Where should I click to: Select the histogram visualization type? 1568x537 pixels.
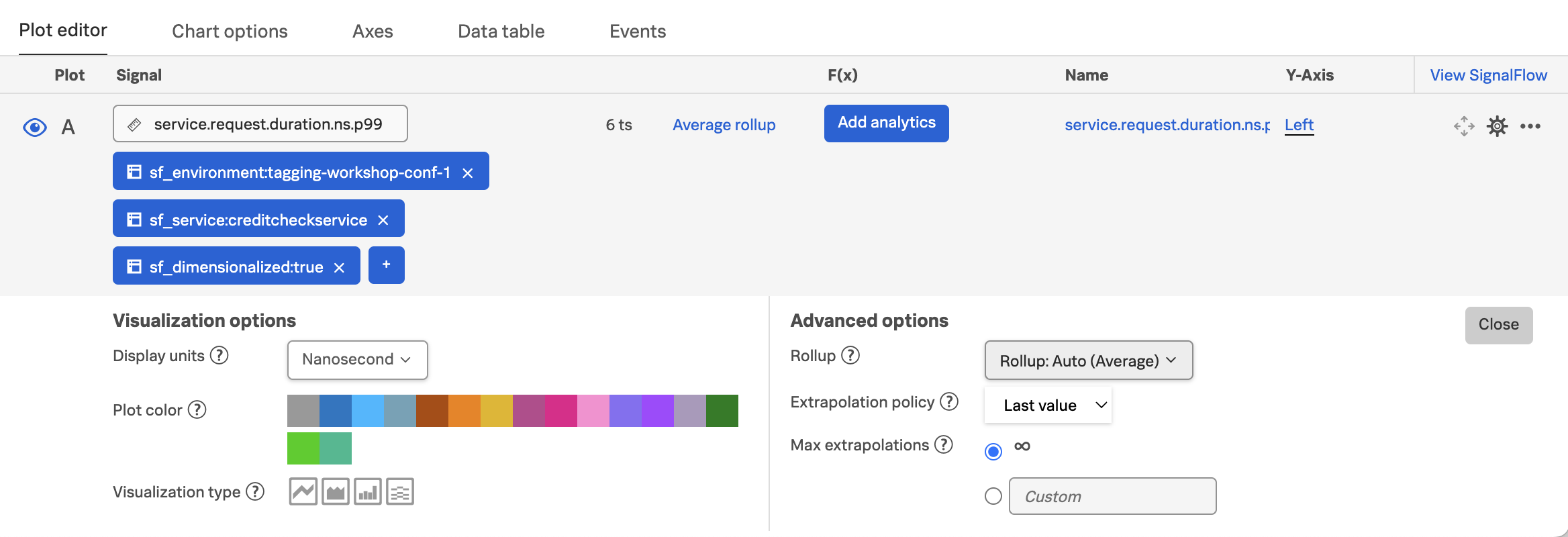click(x=400, y=492)
